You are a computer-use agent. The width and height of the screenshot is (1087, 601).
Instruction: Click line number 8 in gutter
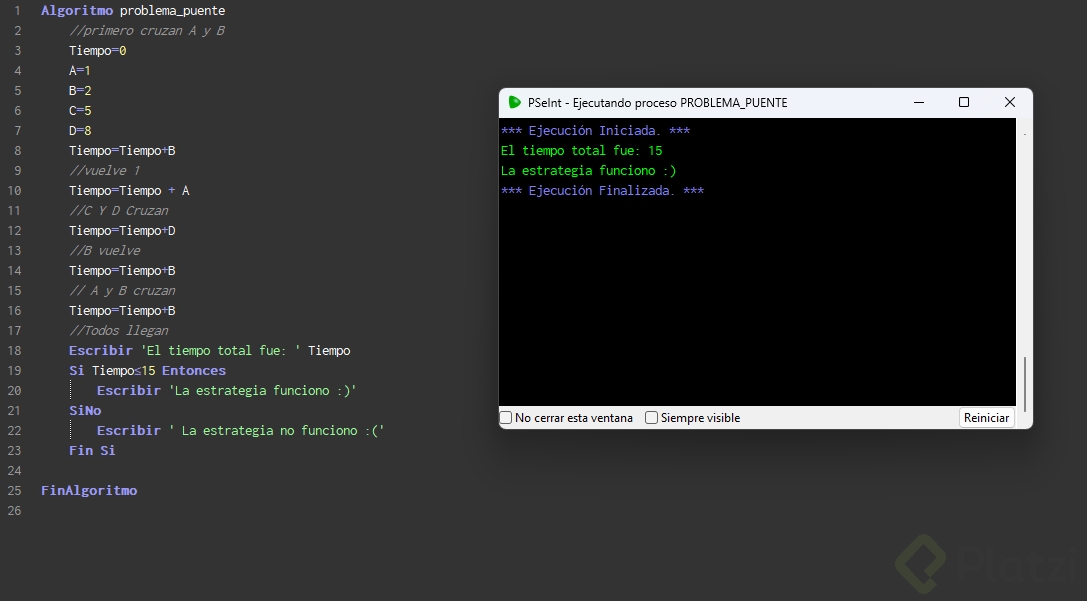pos(17,151)
